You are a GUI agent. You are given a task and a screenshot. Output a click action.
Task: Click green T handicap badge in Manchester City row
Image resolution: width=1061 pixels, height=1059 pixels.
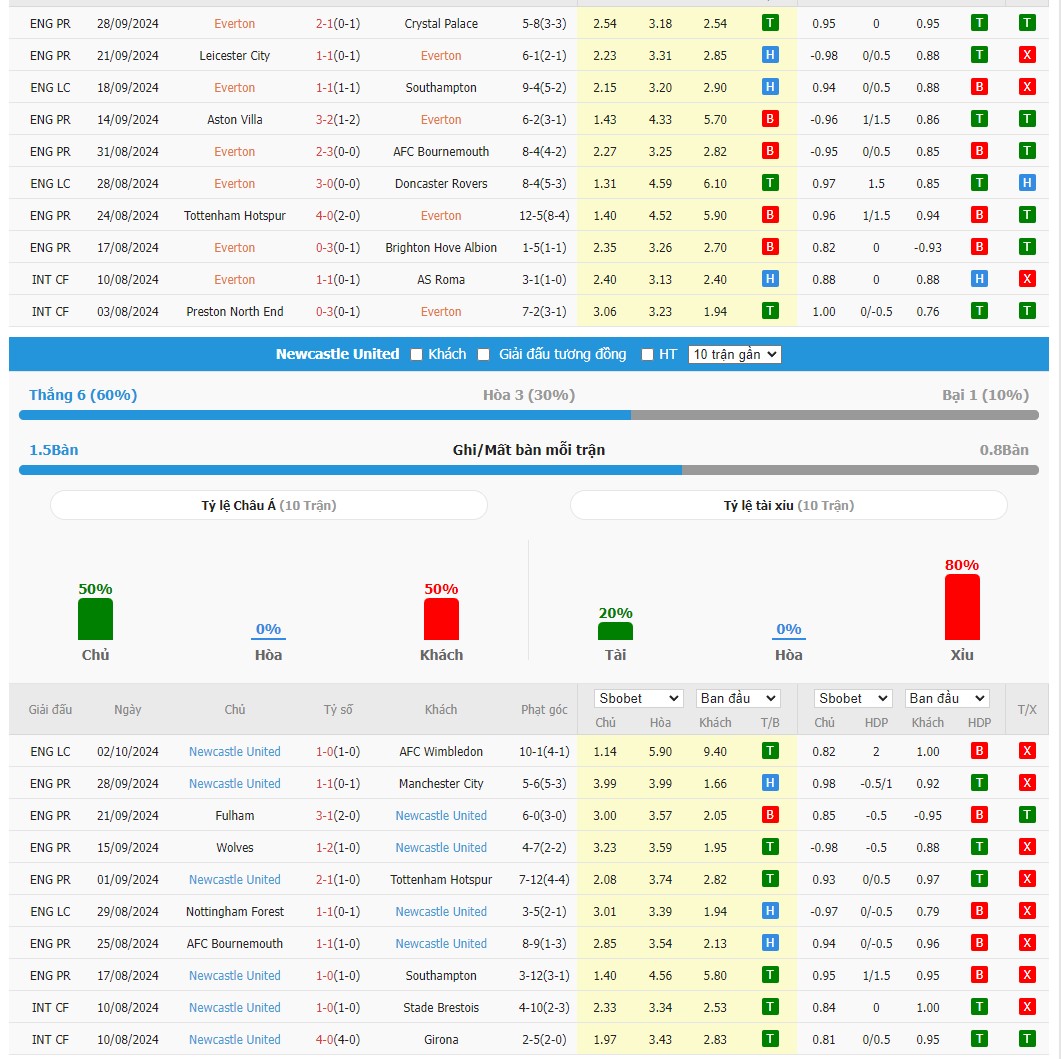pos(979,783)
